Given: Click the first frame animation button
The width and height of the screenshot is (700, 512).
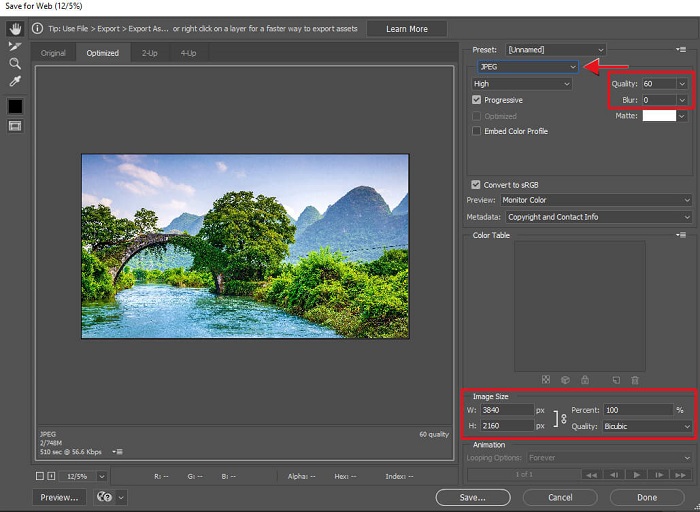Looking at the screenshot, I should (591, 475).
